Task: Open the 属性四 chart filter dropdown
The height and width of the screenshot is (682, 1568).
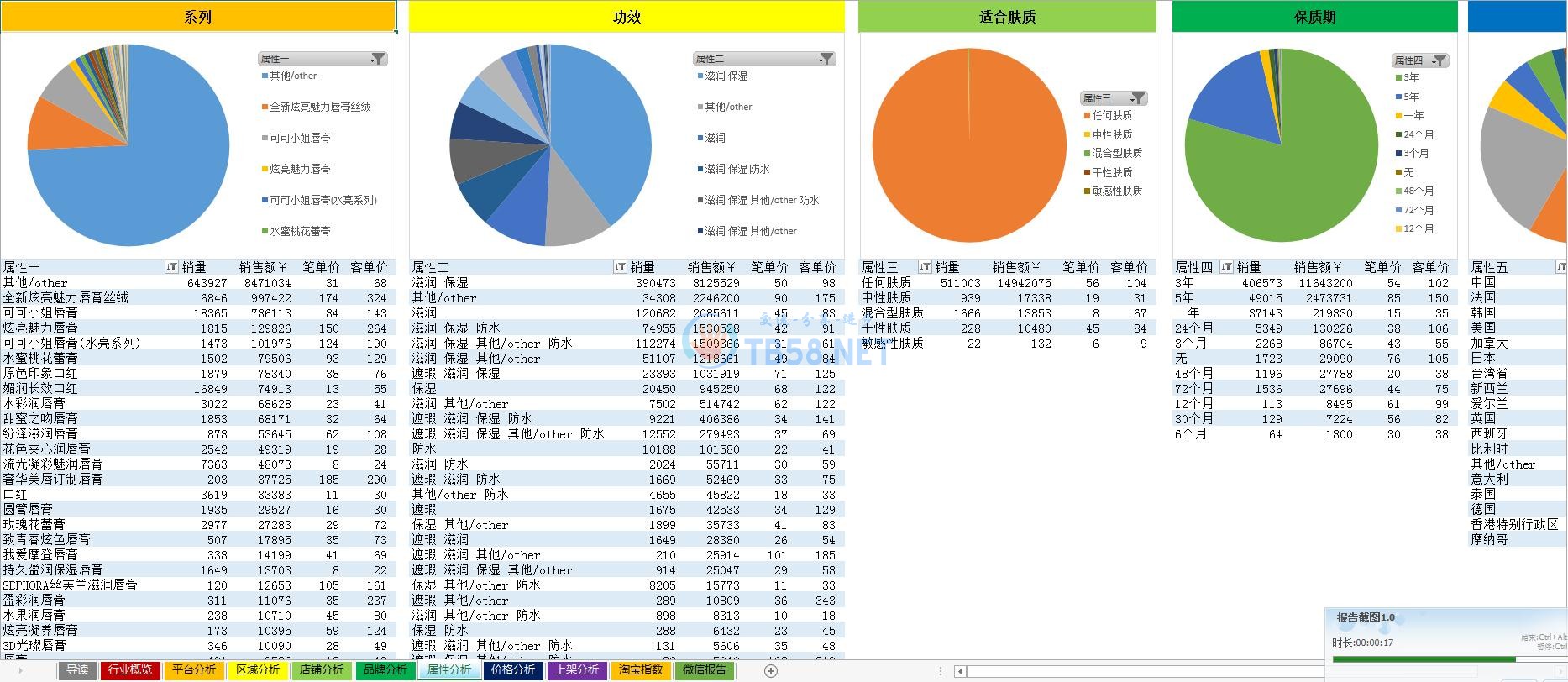Action: tap(1440, 60)
